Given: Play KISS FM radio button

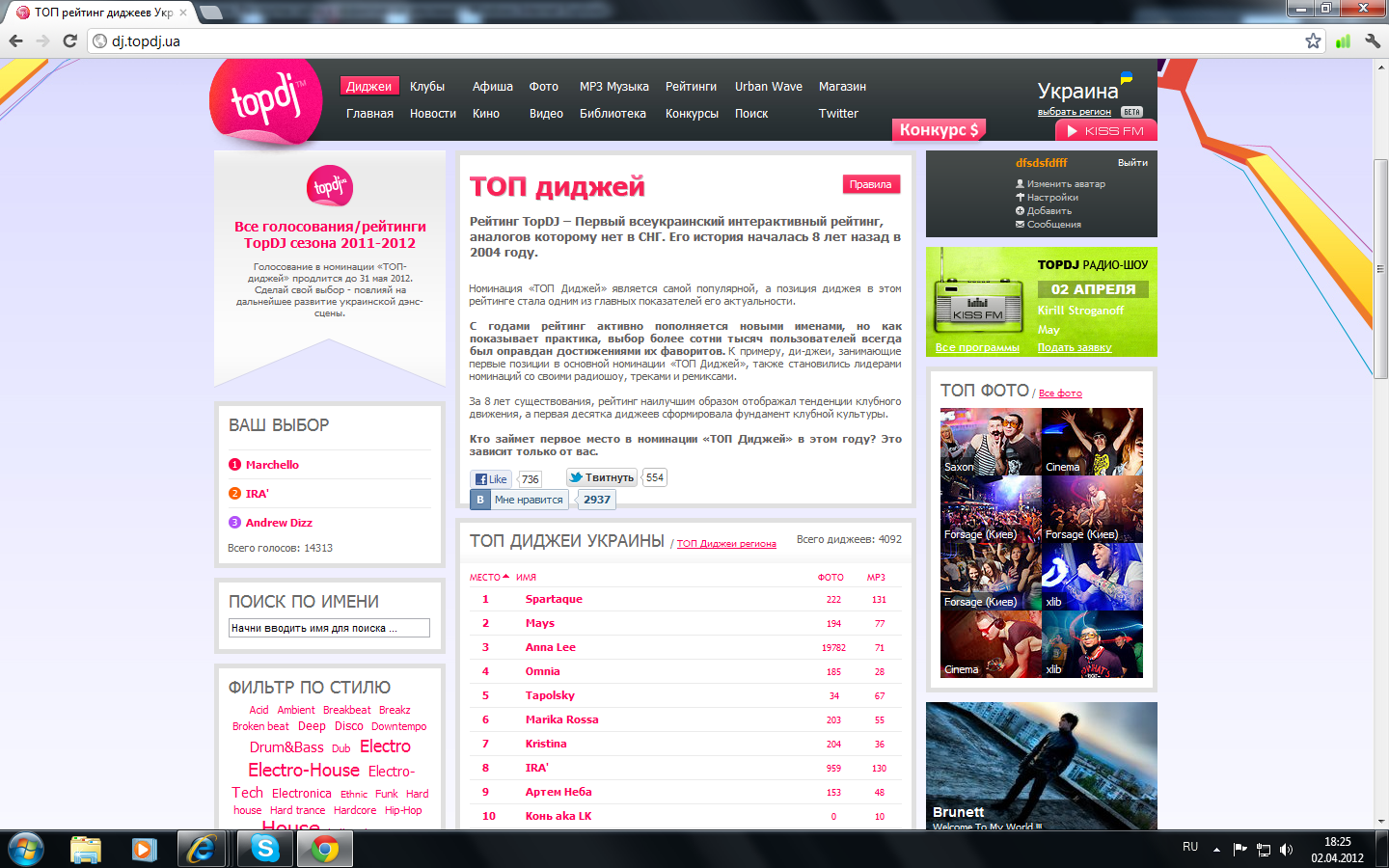Looking at the screenshot, I should (1105, 130).
